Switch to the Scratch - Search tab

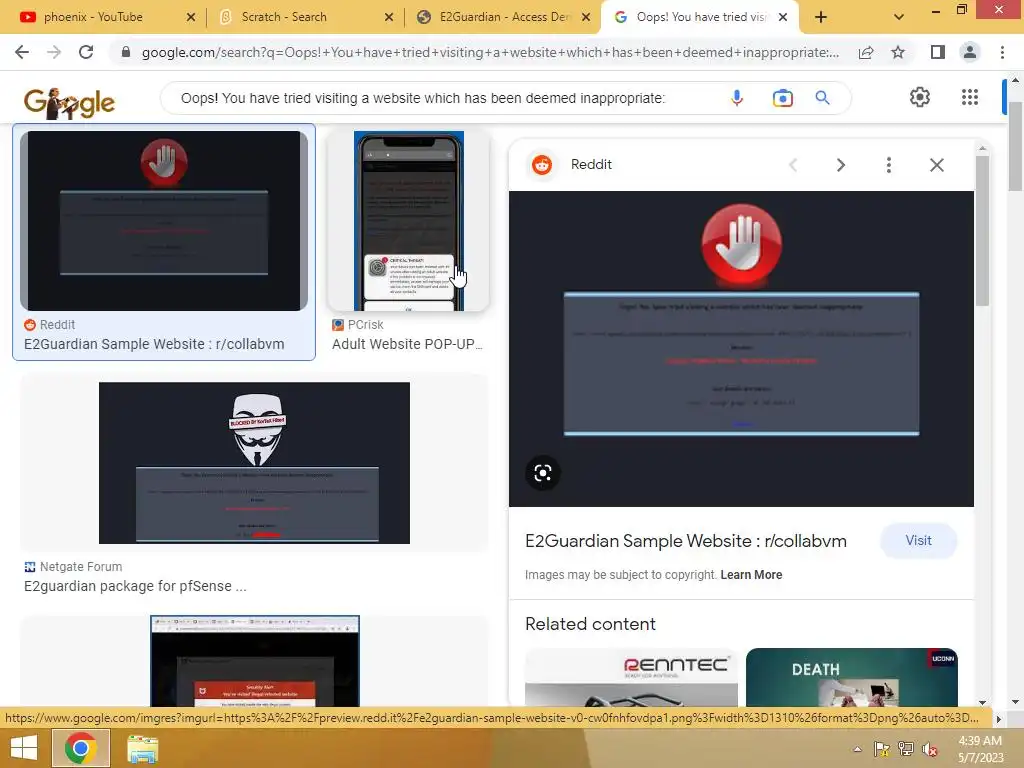(x=284, y=17)
